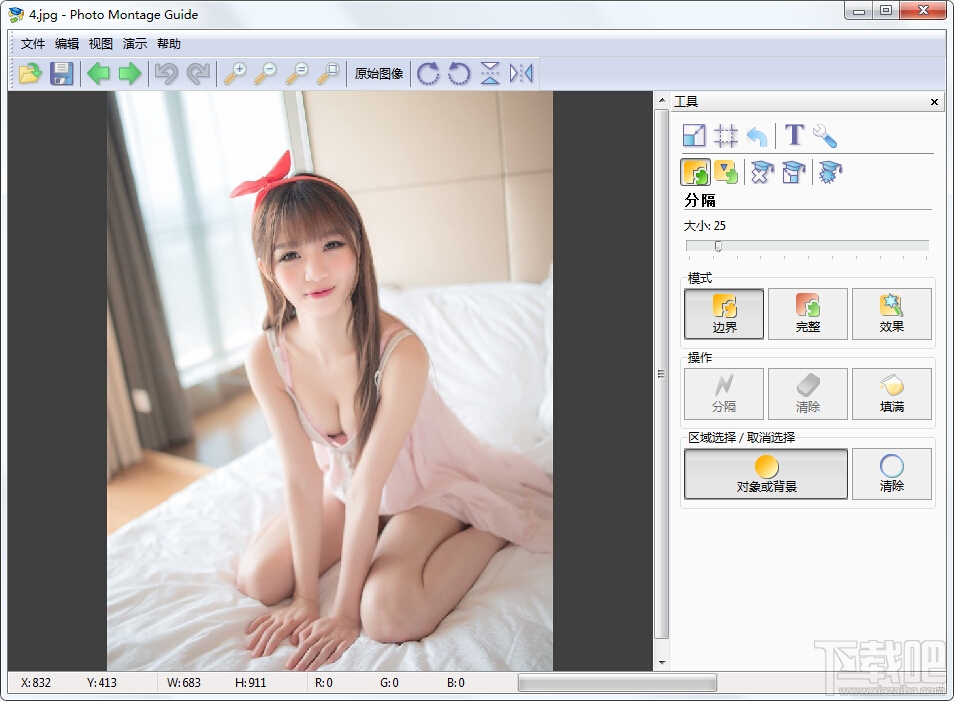Screen dimensions: 954x701
Task: Click the undo toolbar icon
Action: 166,74
